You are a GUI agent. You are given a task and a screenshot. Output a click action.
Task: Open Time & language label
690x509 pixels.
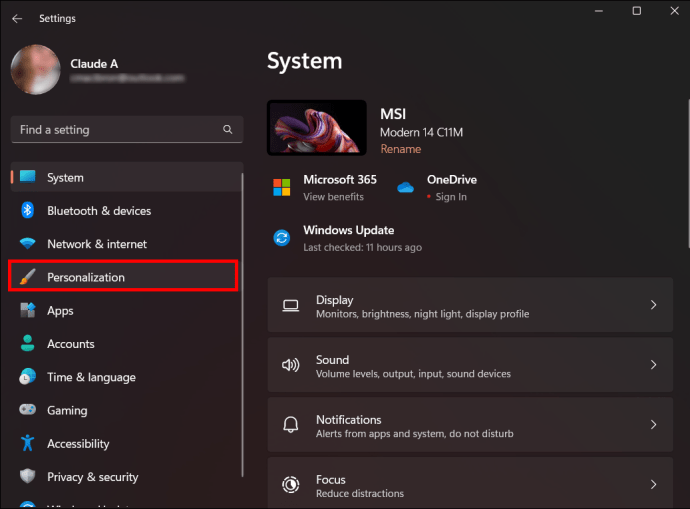pyautogui.click(x=91, y=377)
